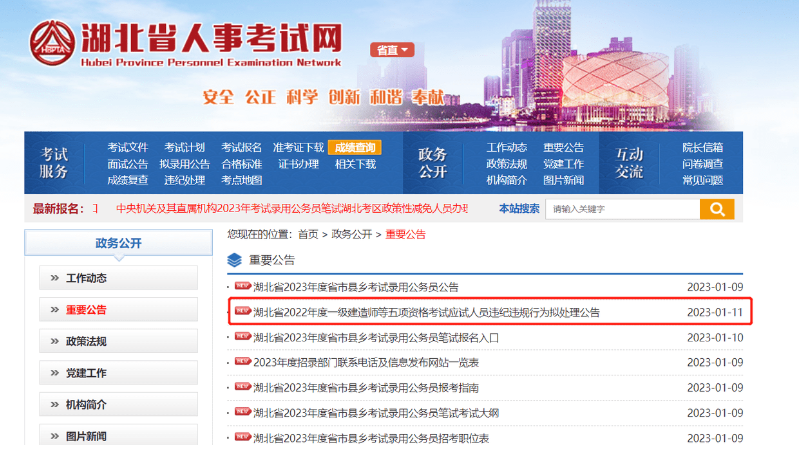Click 政务公开 in the breadcrumb

click(352, 234)
